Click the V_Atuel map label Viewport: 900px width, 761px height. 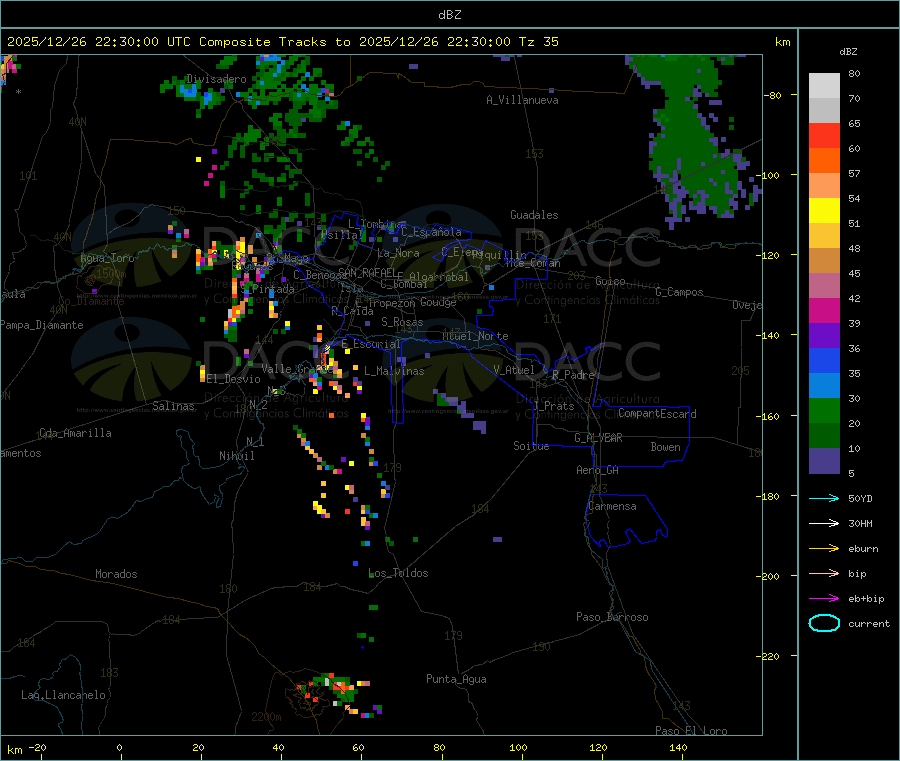tap(514, 370)
